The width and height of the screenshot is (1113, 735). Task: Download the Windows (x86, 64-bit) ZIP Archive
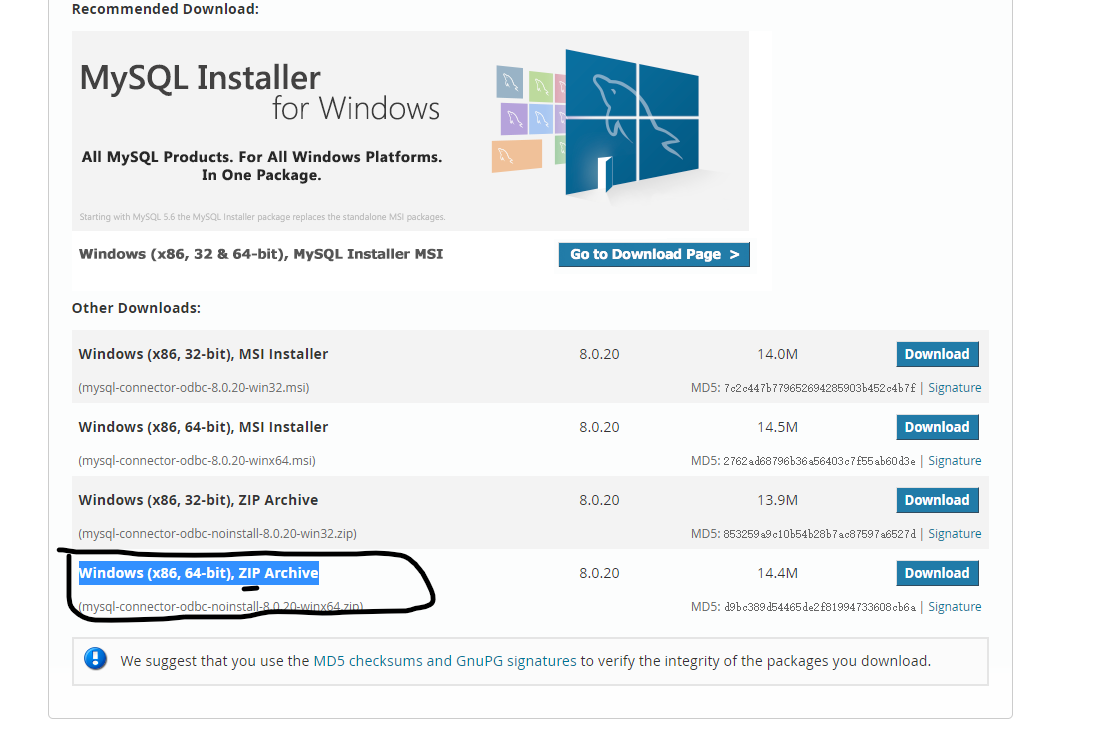coord(937,572)
